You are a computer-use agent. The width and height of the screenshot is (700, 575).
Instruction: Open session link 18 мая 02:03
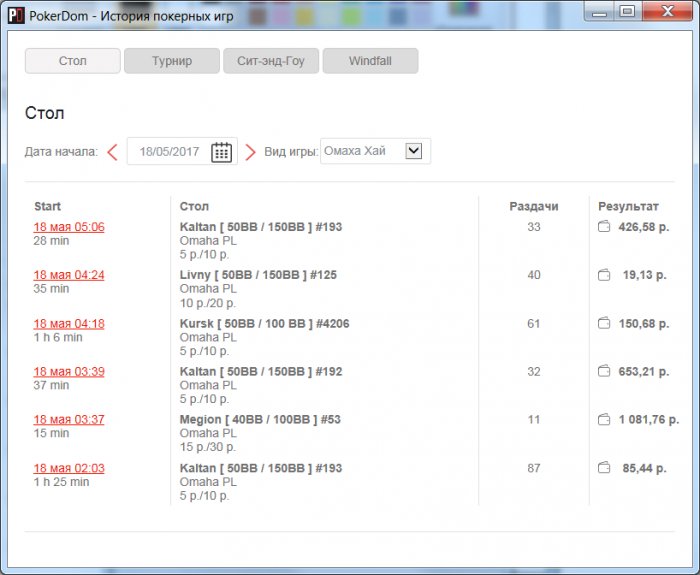coord(69,468)
